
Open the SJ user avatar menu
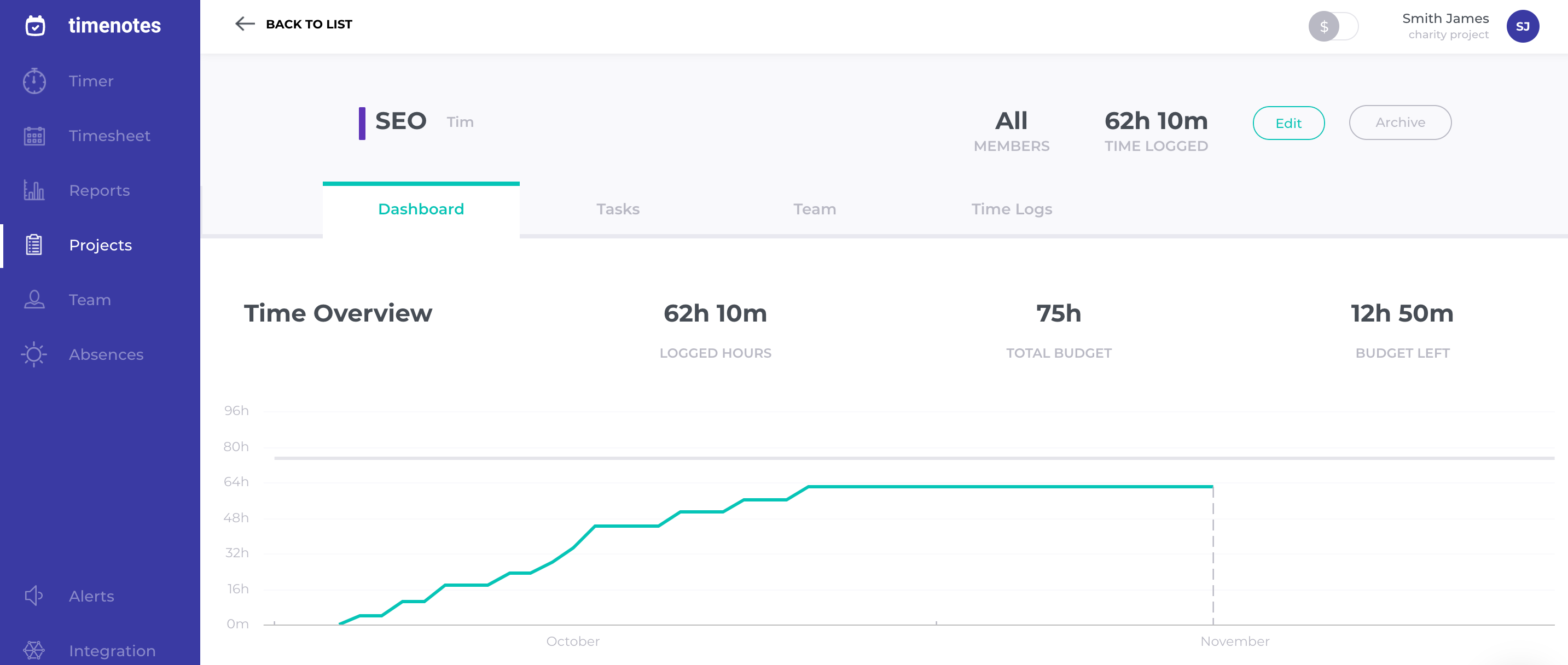(x=1523, y=26)
